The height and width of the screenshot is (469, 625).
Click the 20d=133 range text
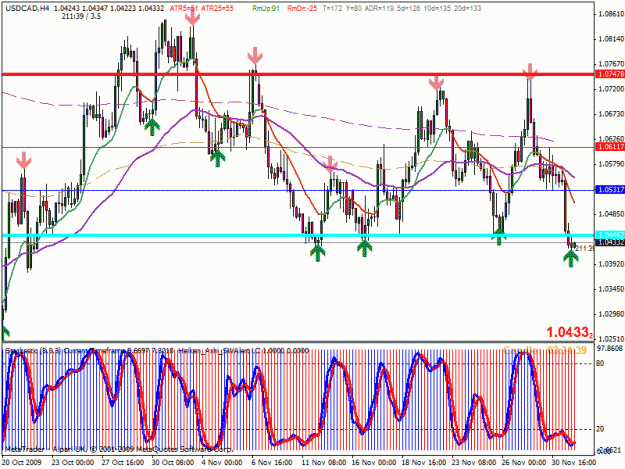pos(467,8)
